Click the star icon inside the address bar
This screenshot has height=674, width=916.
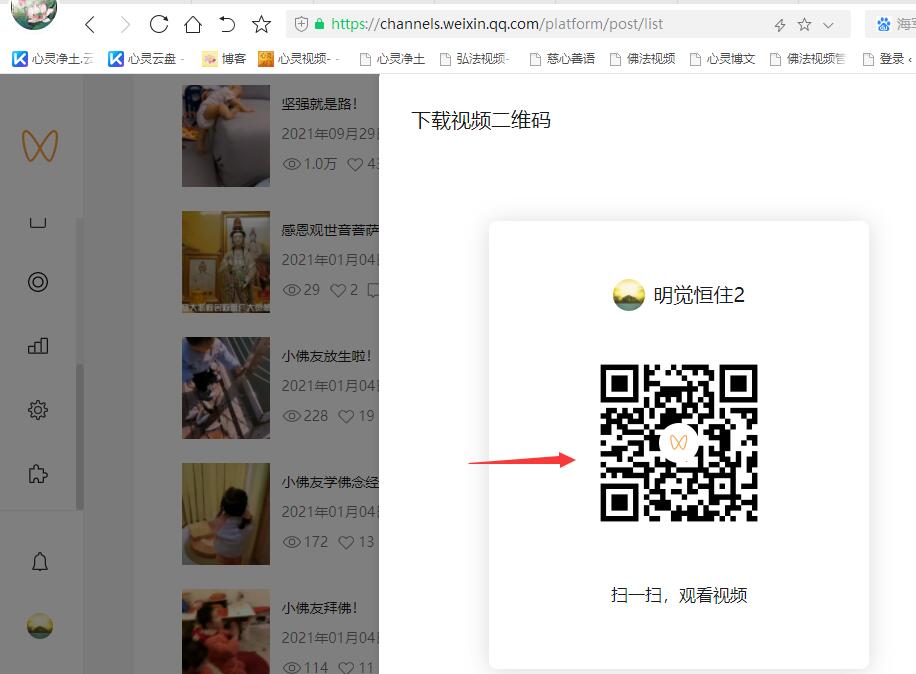(804, 25)
